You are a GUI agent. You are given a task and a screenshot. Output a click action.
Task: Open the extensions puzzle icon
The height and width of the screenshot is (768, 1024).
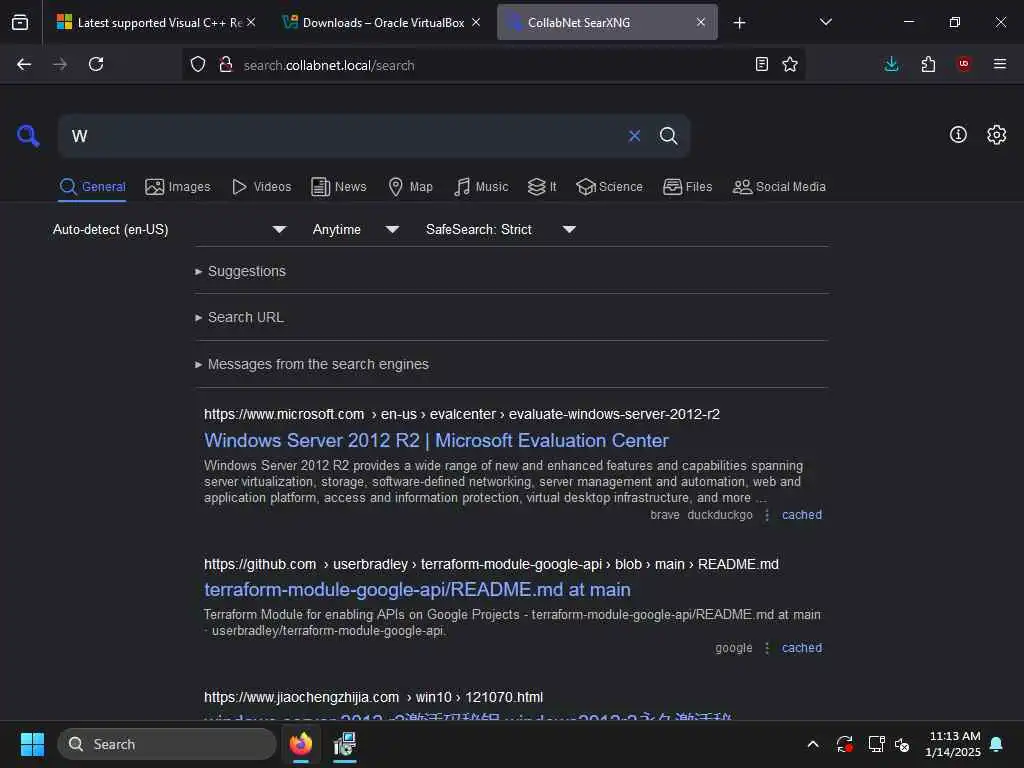point(928,64)
